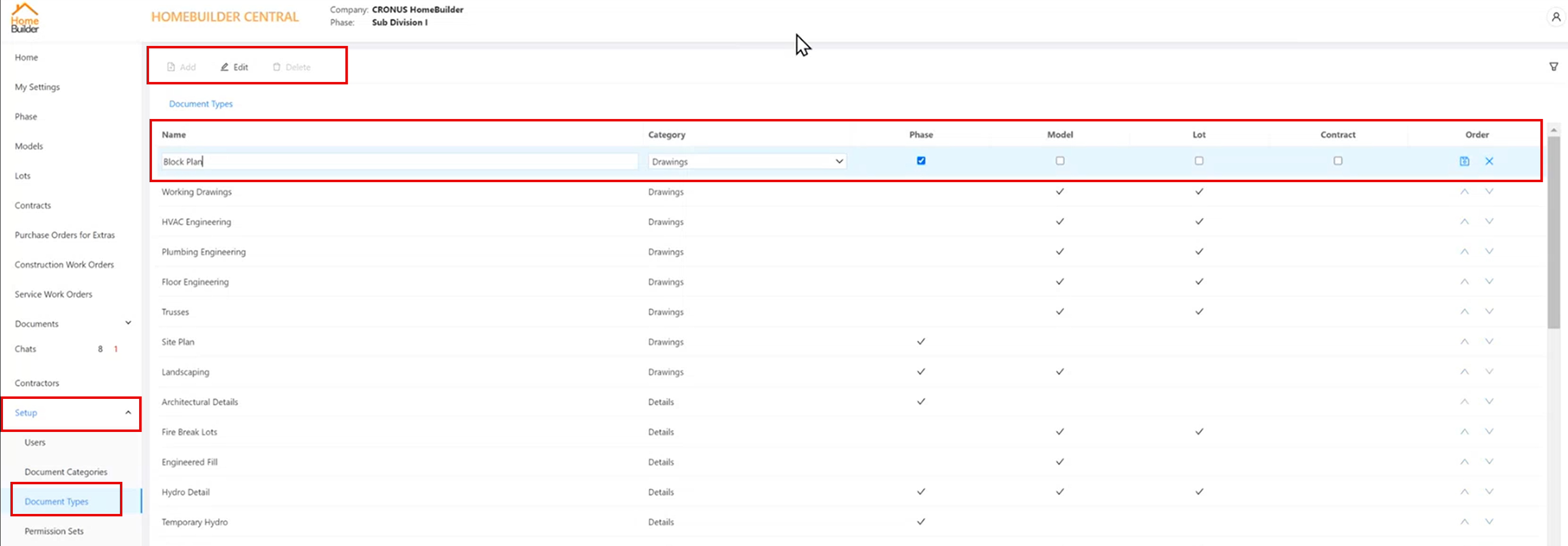Viewport: 1568px width, 546px height.
Task: Select the Document Types tab heading
Action: (201, 104)
